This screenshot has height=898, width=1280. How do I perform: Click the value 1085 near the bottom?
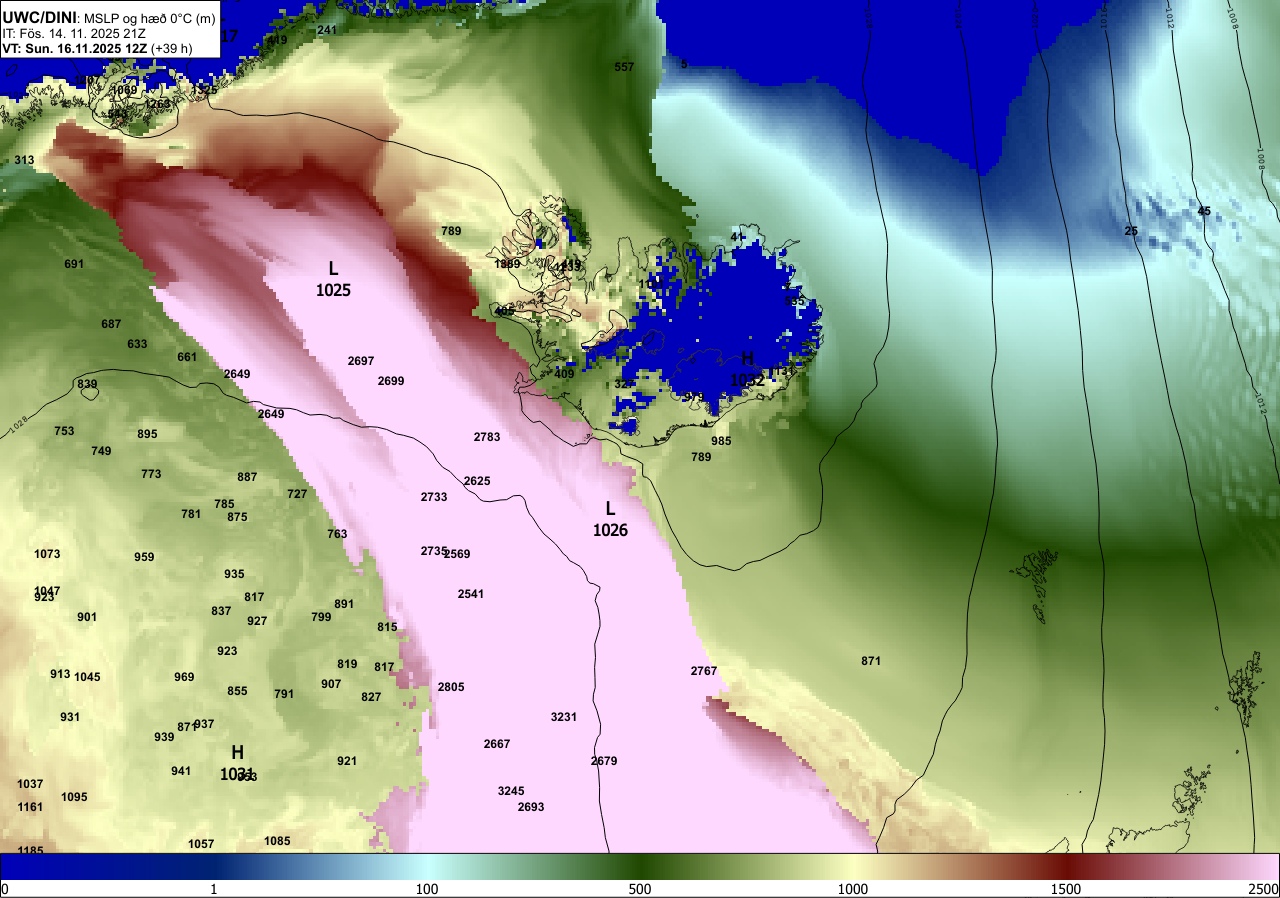pyautogui.click(x=277, y=841)
